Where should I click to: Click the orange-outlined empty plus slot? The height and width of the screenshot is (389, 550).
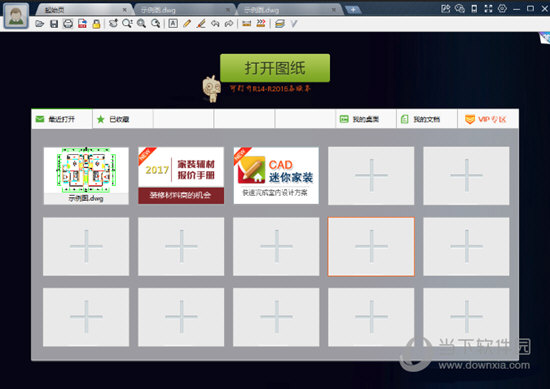[371, 247]
